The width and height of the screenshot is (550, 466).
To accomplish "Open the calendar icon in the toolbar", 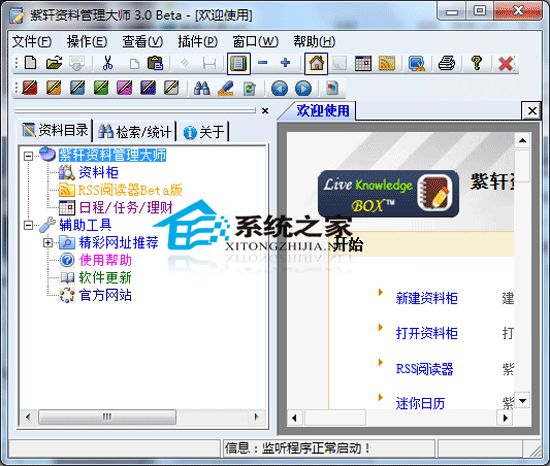I will pyautogui.click(x=363, y=63).
